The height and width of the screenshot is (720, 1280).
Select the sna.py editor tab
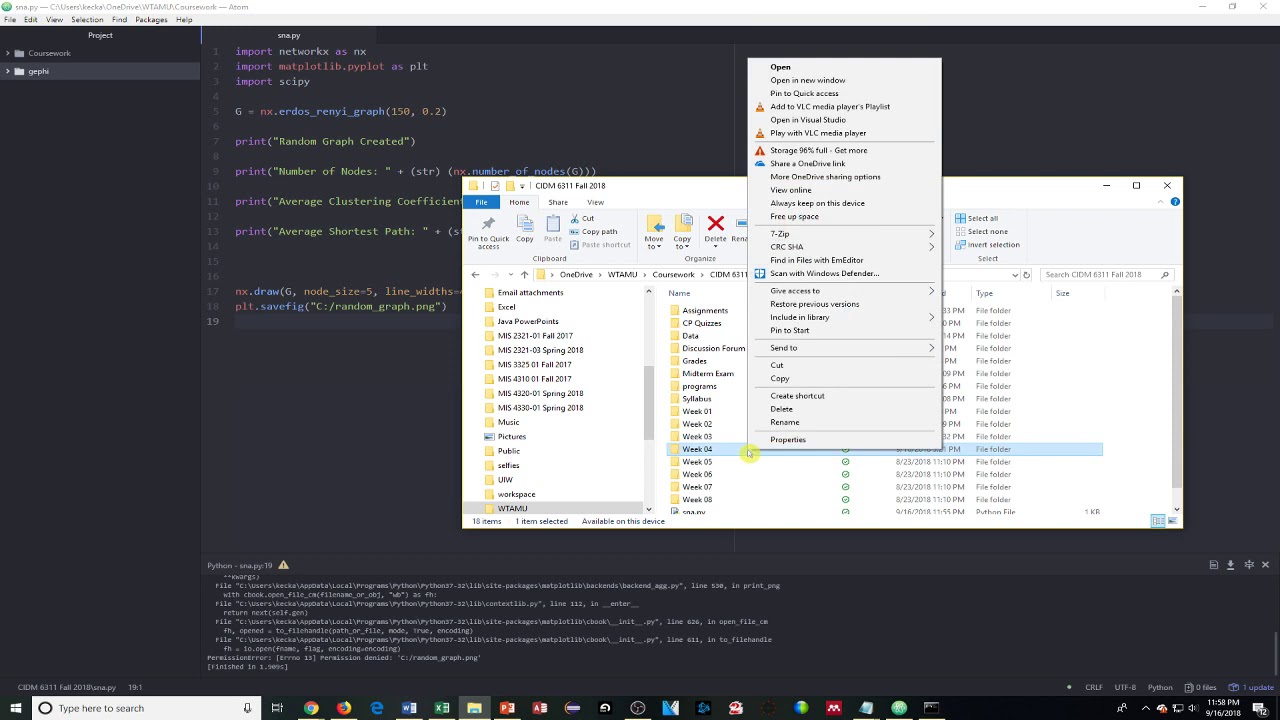tap(288, 36)
